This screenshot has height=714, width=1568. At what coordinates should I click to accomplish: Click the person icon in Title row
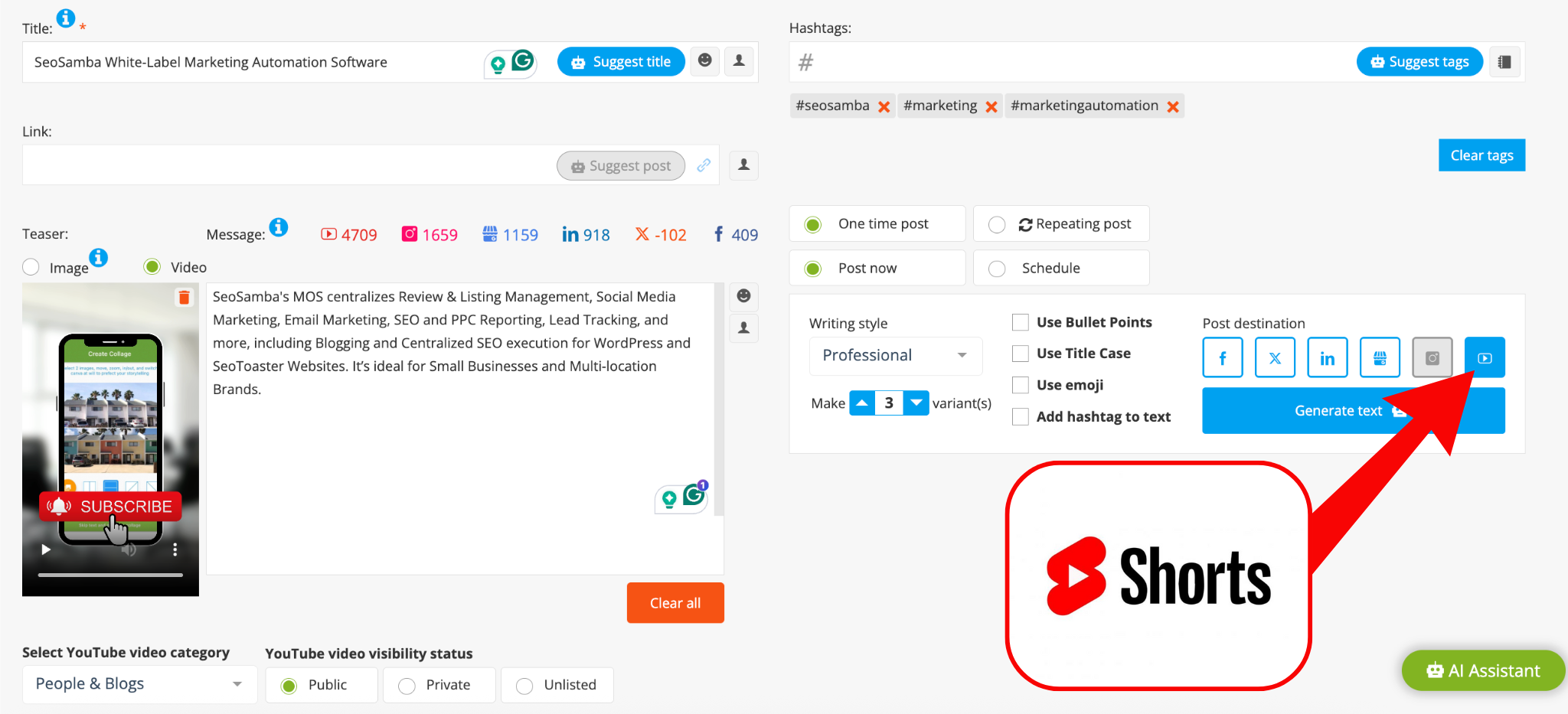pyautogui.click(x=739, y=60)
